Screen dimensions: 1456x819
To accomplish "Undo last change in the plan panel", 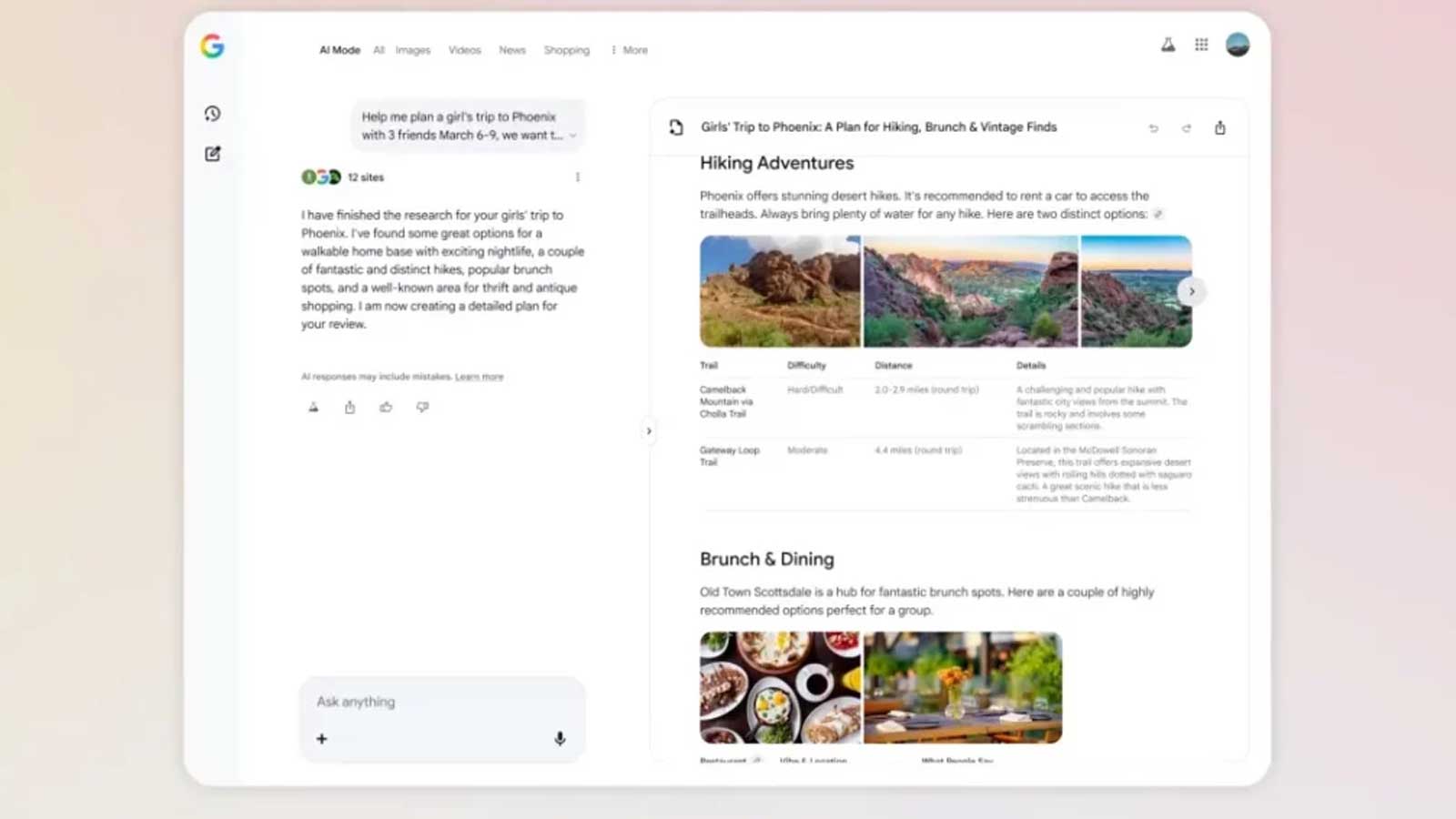I will tap(1153, 128).
